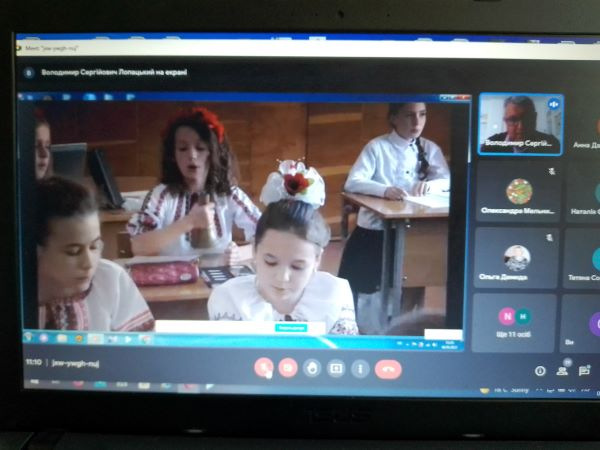The image size is (600, 450).
Task: Raise your hand in the meeting
Action: pyautogui.click(x=312, y=368)
